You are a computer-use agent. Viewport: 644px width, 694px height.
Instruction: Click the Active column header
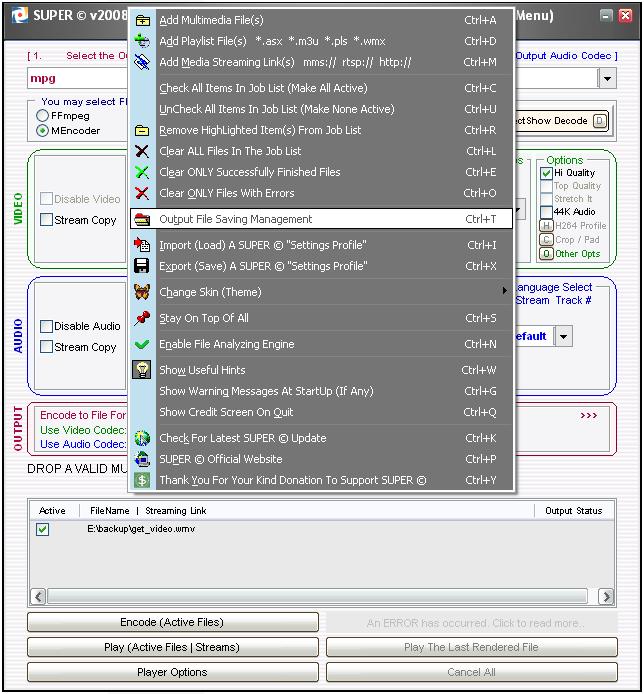pyautogui.click(x=52, y=511)
